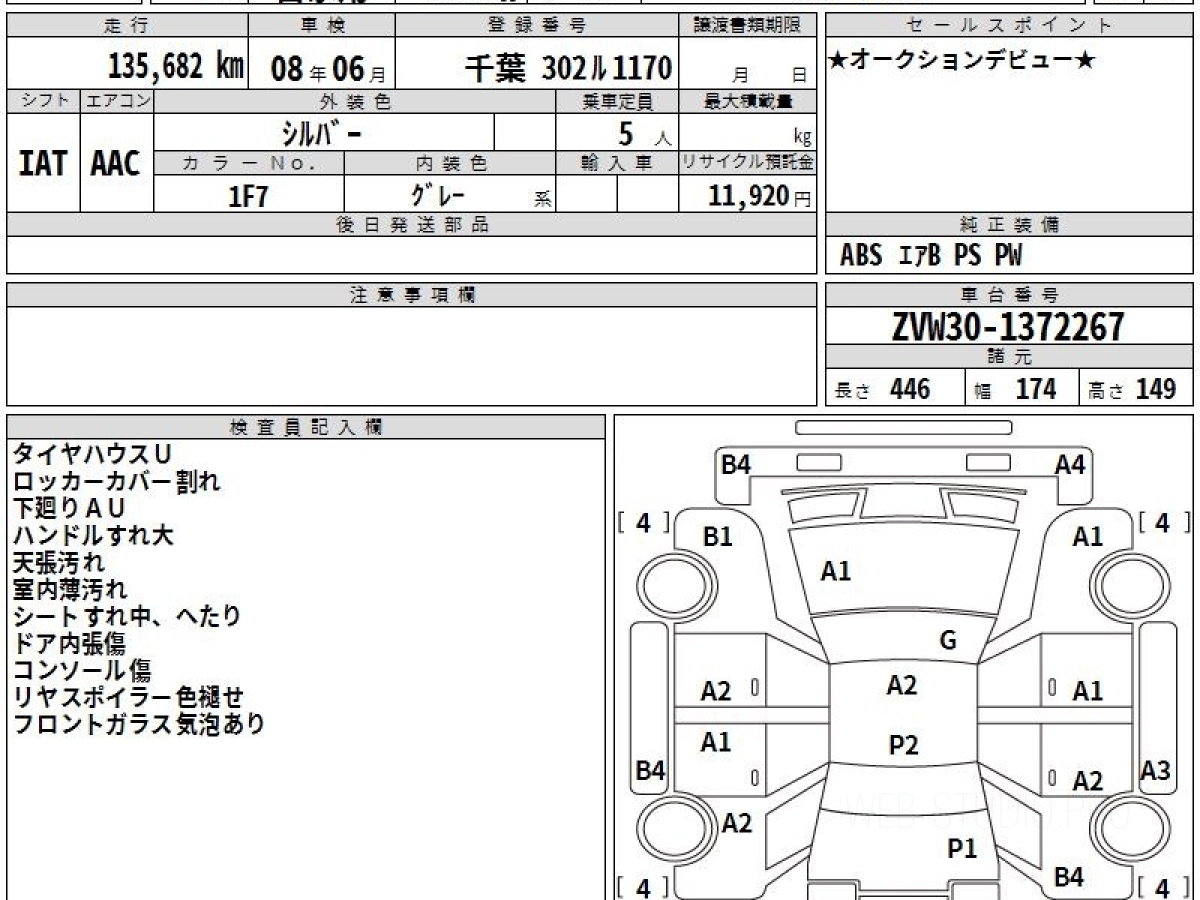This screenshot has width=1200, height=900.
Task: Click the 注意事項欄 header
Action: pyautogui.click(x=412, y=295)
